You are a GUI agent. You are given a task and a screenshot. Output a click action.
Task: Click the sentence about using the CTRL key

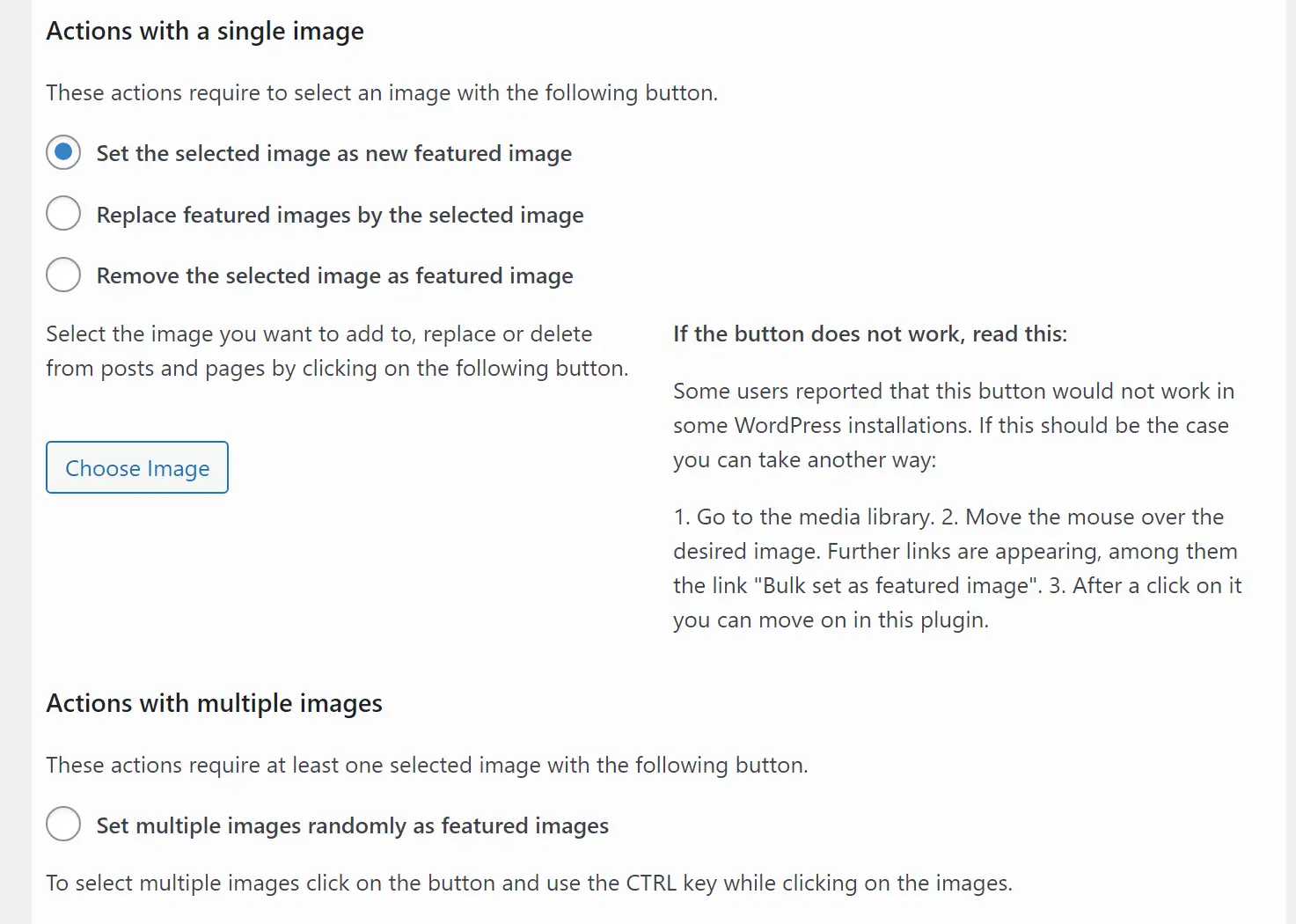pos(529,882)
